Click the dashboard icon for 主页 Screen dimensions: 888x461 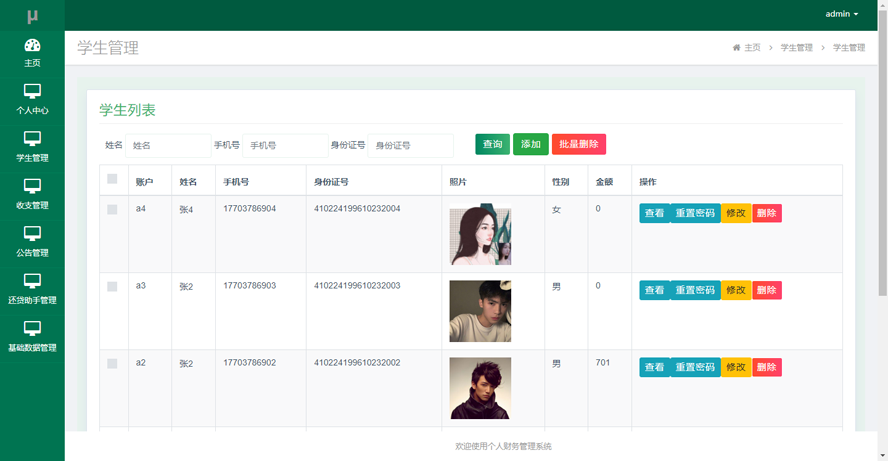click(x=32, y=46)
